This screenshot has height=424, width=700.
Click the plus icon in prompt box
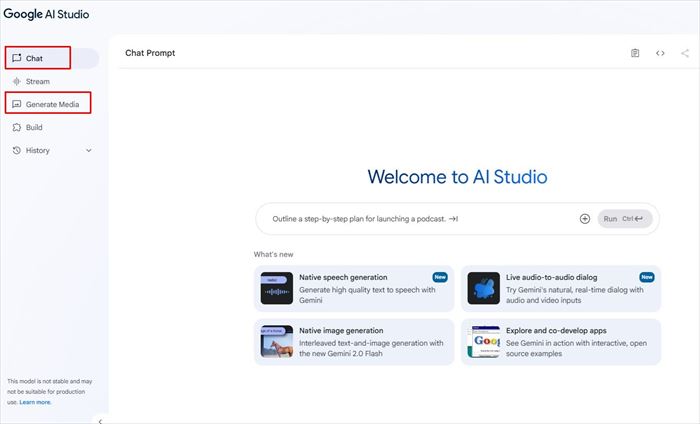(585, 219)
